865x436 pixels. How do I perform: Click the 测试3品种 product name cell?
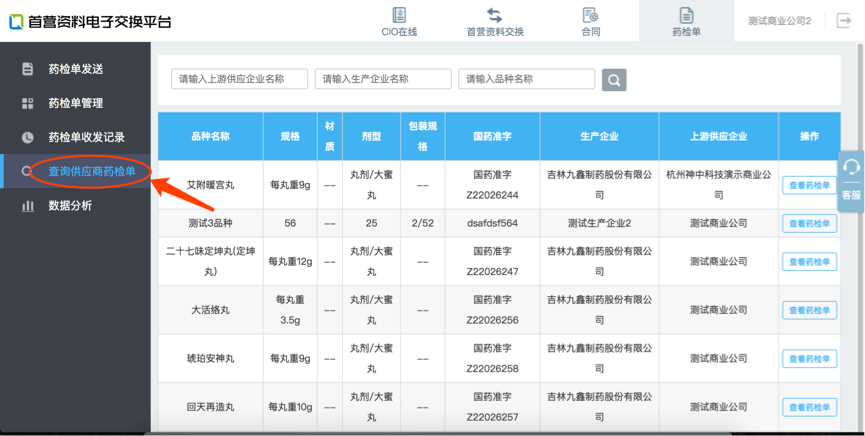tap(210, 224)
